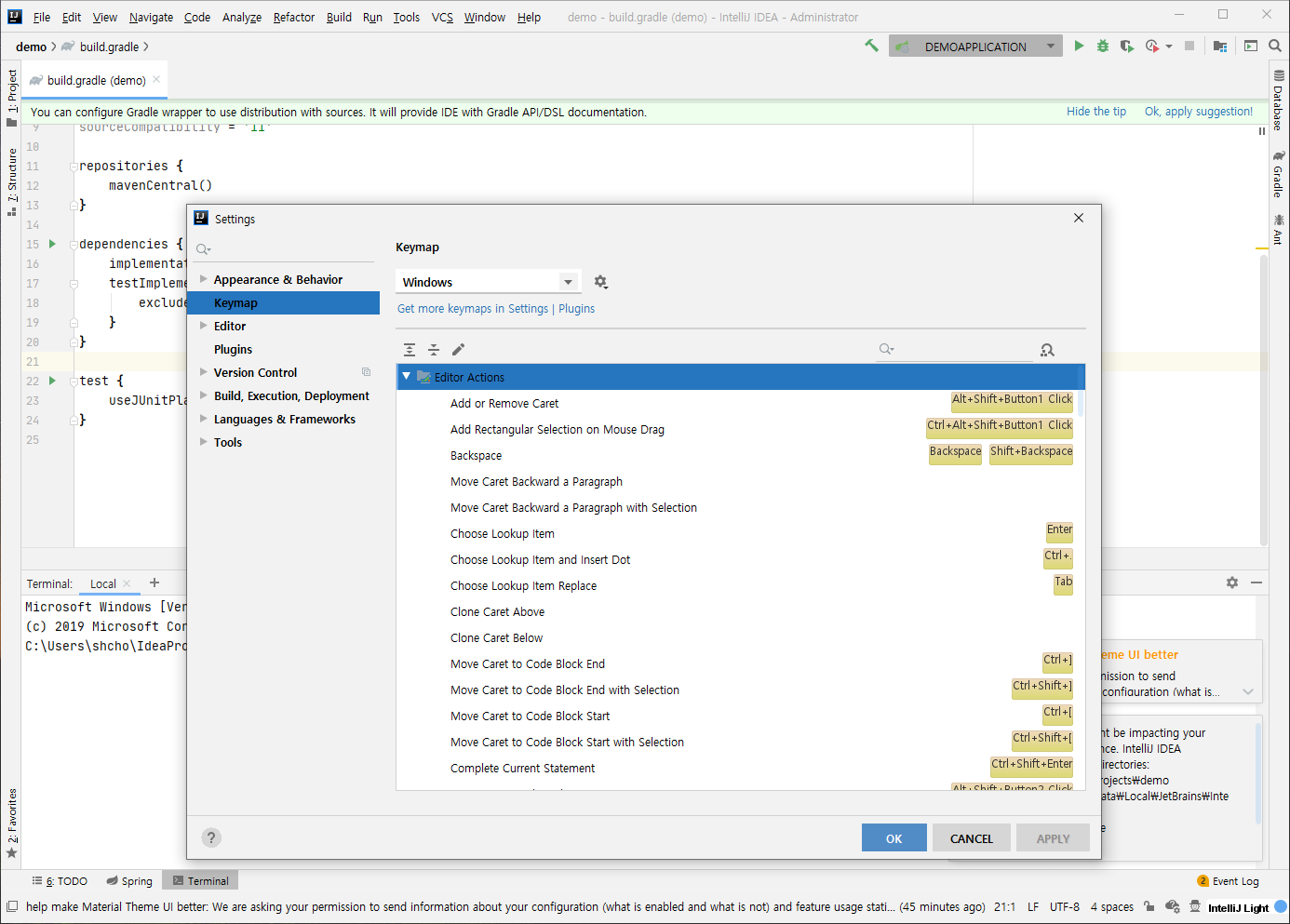Click the APPLY button
The image size is (1290, 924).
pos(1053,837)
